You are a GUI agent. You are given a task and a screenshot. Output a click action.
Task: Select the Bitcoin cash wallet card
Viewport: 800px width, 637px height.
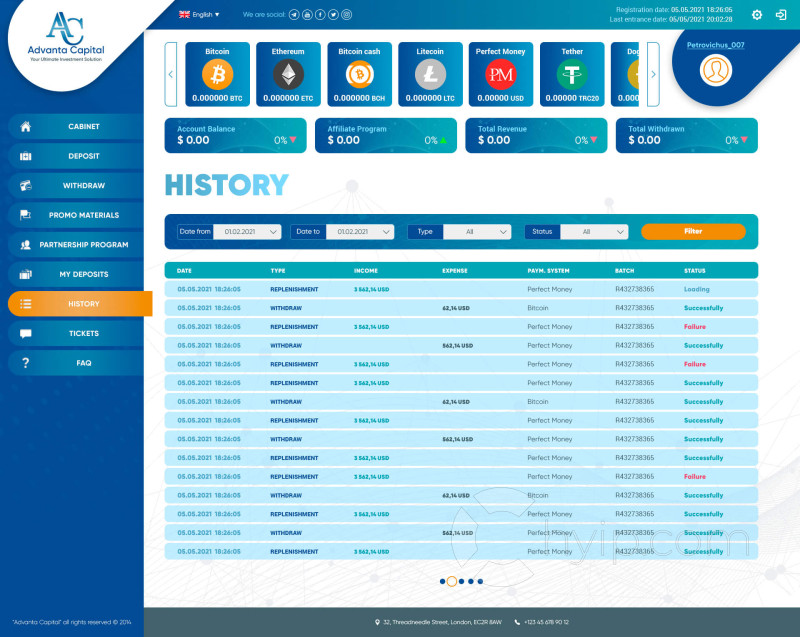click(x=359, y=74)
